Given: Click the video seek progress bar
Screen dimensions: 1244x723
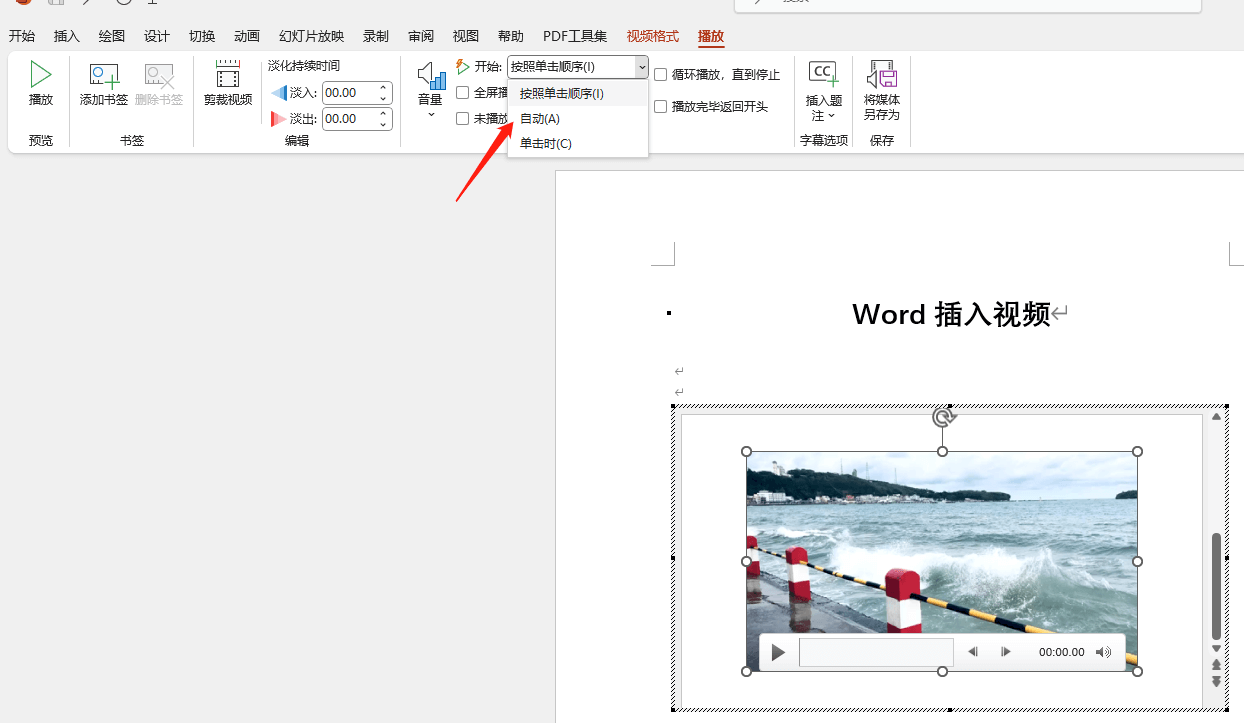Looking at the screenshot, I should 876,652.
